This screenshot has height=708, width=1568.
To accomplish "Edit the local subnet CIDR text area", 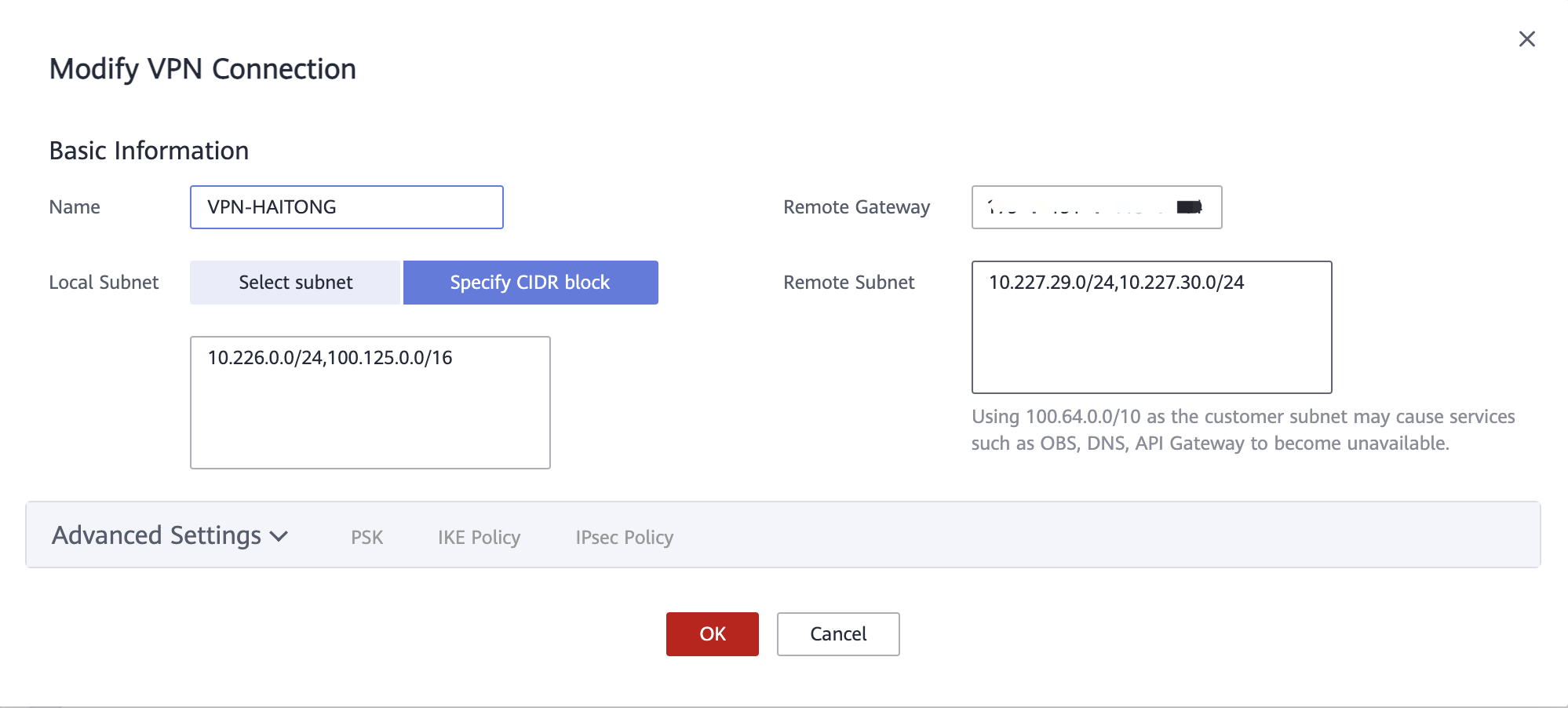I will (x=370, y=402).
